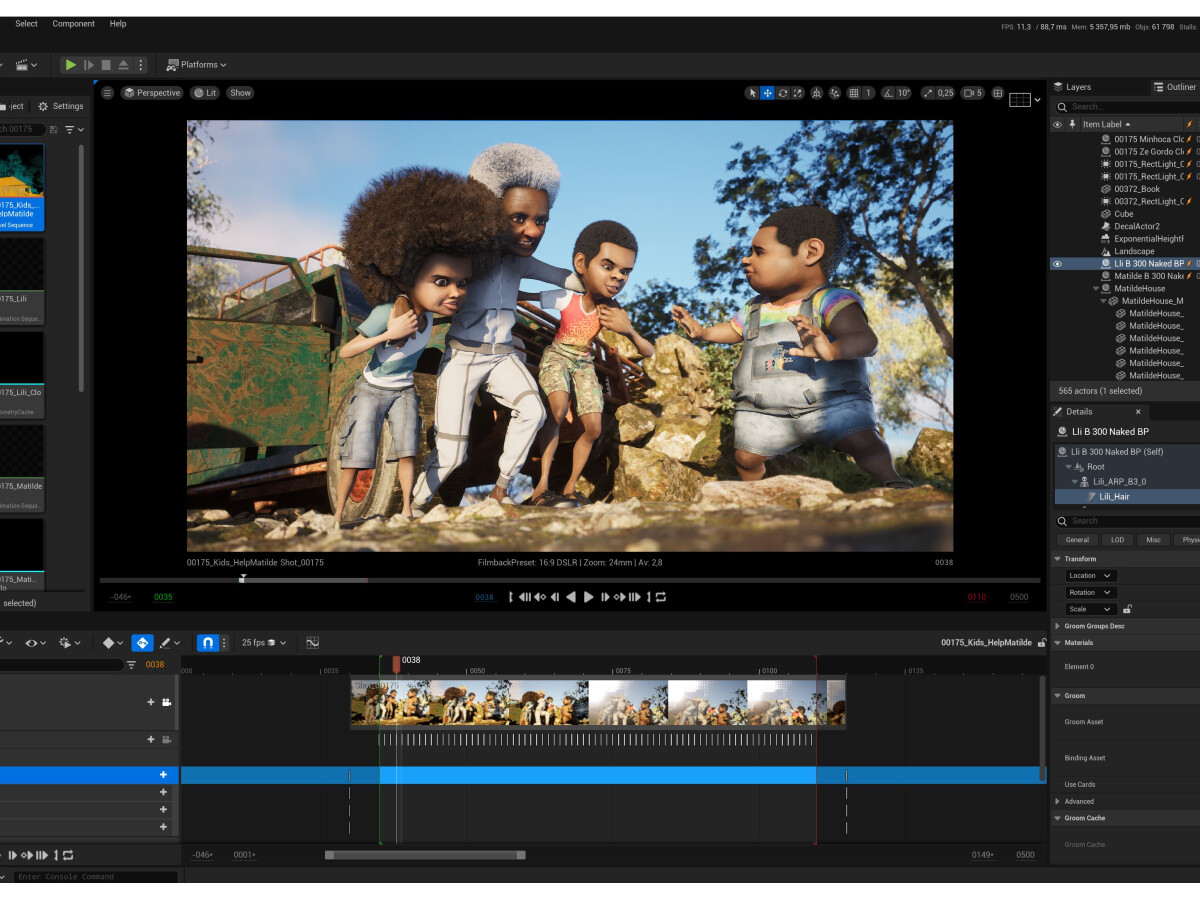Click the playhead marker at frame 0038
Viewport: 1200px width, 900px height.
[396, 662]
